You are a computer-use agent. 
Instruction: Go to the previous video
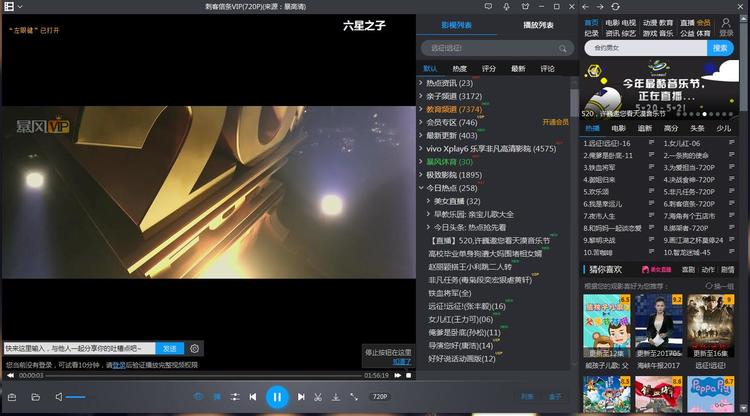point(254,397)
